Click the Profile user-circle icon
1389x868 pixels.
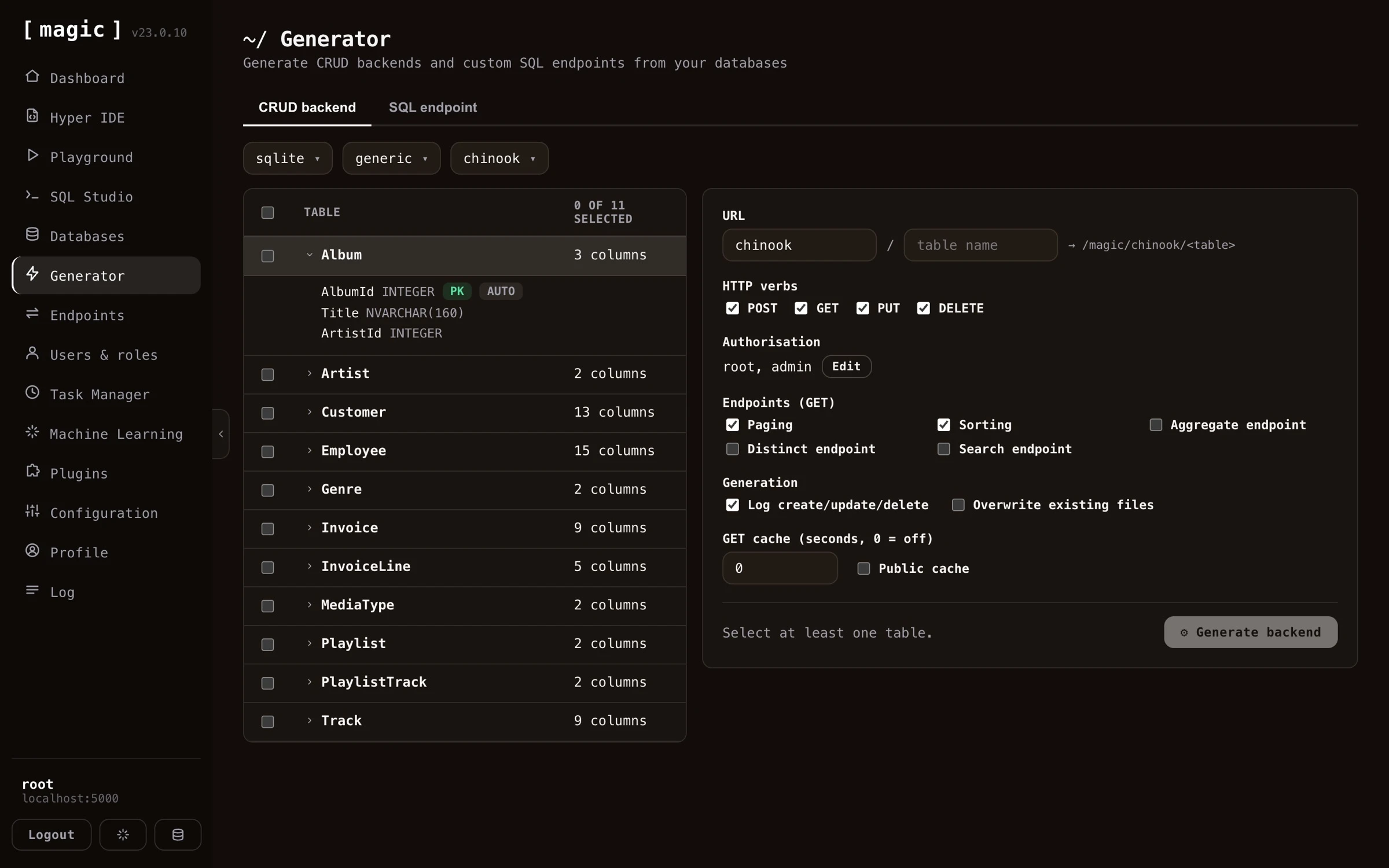tap(32, 551)
